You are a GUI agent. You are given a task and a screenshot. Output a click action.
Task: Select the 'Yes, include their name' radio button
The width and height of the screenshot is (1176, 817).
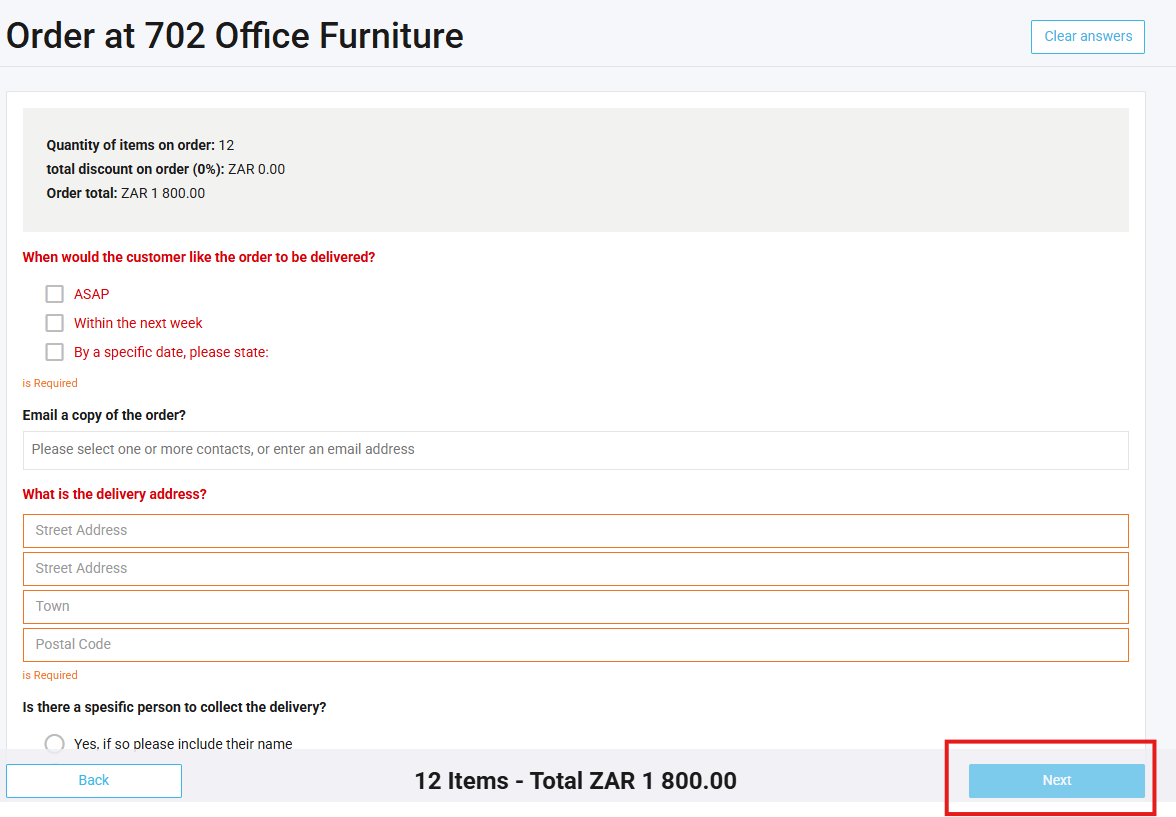(x=55, y=743)
